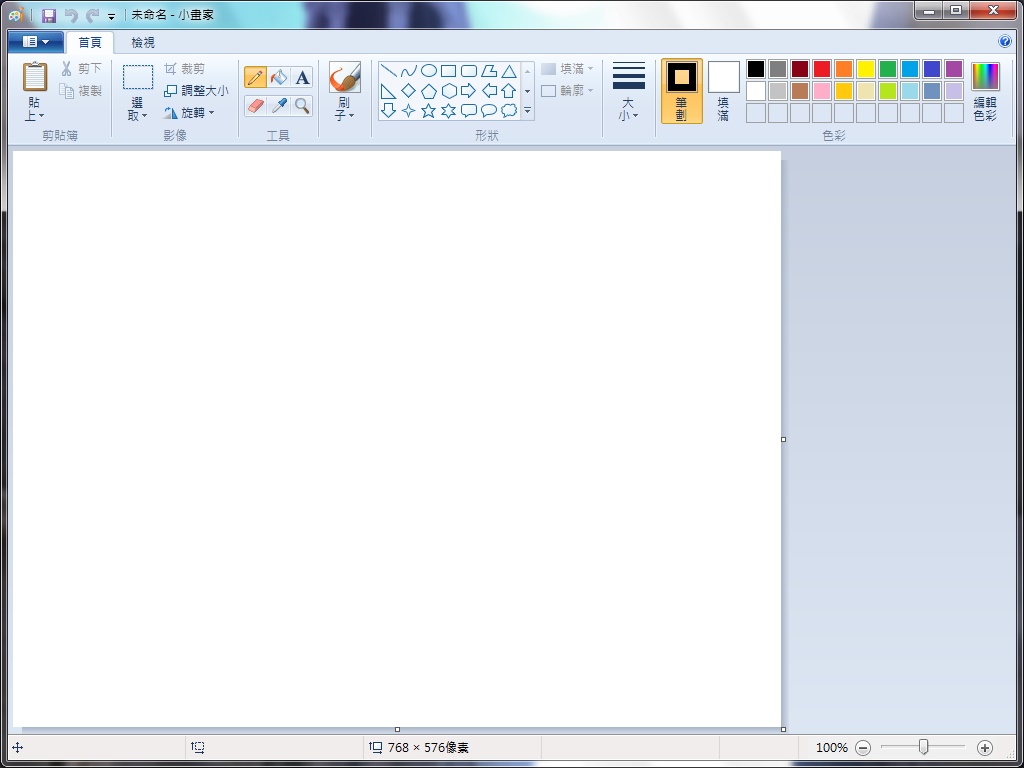Select the Magnifier tool
Screen dimensions: 1024x768
tap(302, 106)
